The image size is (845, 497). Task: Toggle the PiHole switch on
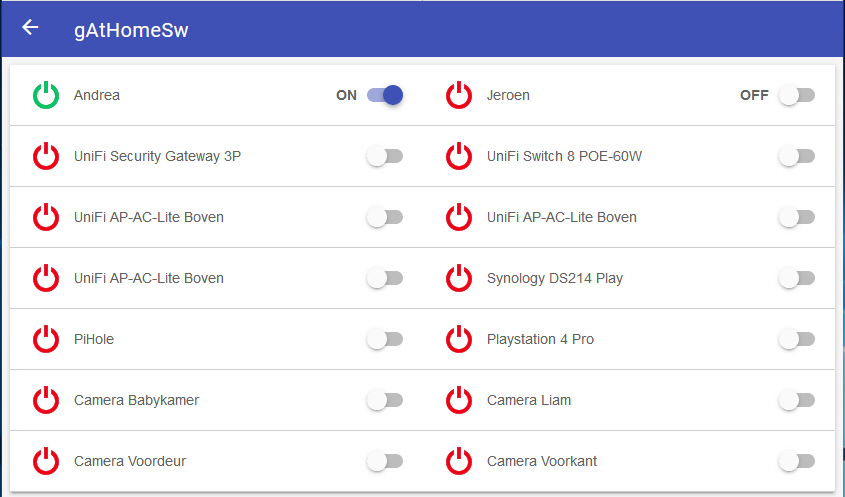coord(385,340)
